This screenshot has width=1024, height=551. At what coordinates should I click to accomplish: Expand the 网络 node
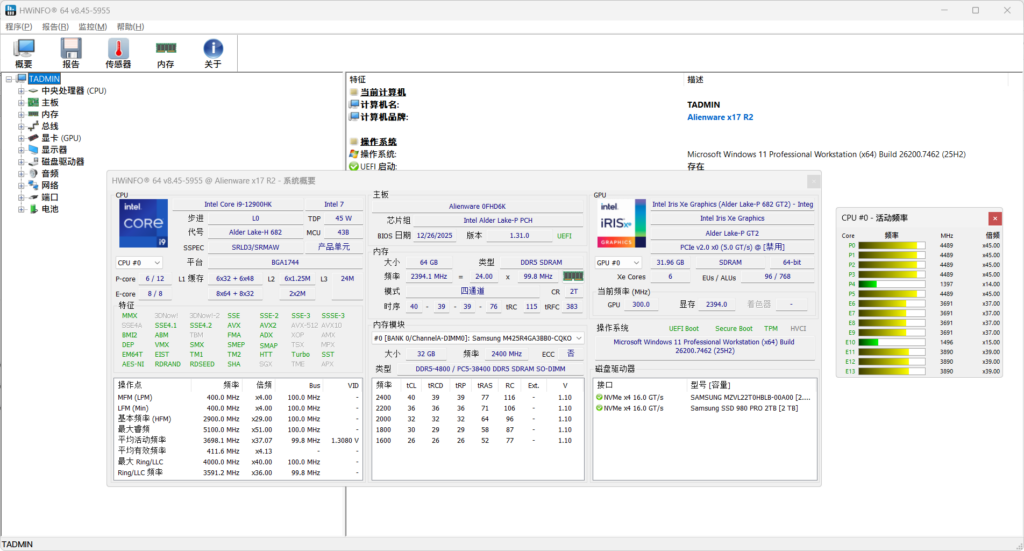point(21,185)
